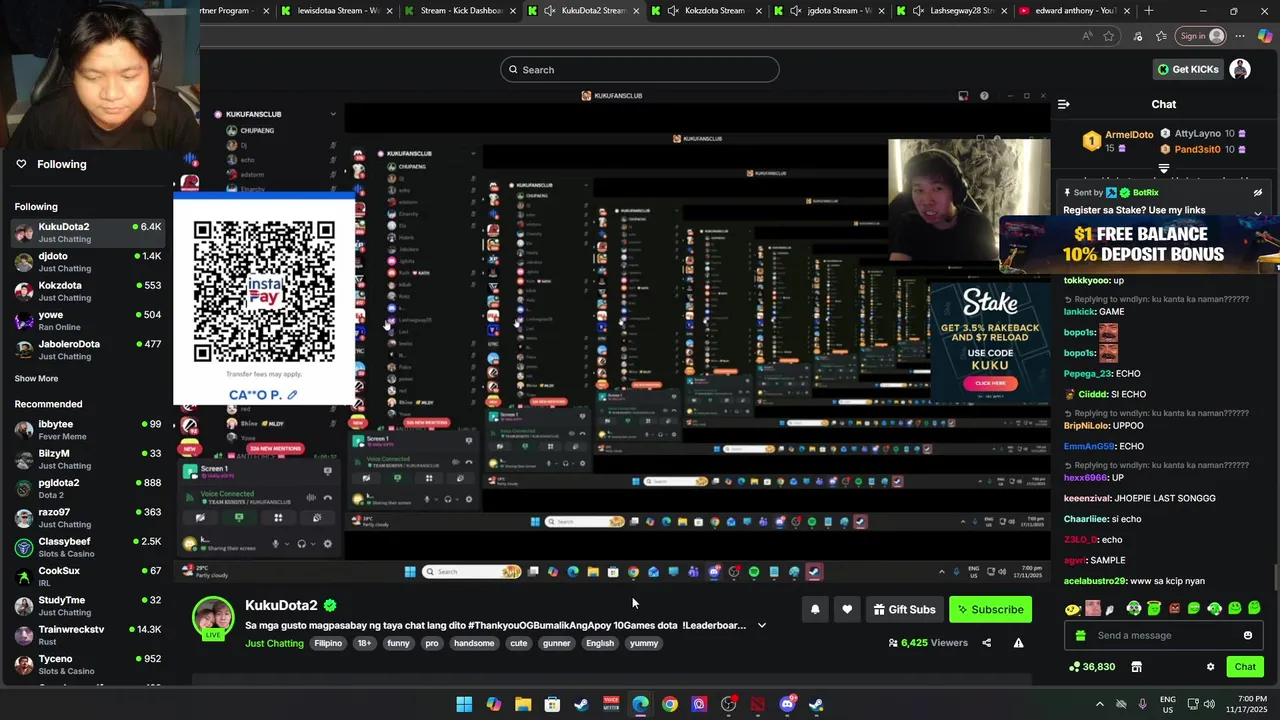Unmute the Lashsegway28 Stream tab
This screenshot has width=1280, height=720.
(918, 11)
